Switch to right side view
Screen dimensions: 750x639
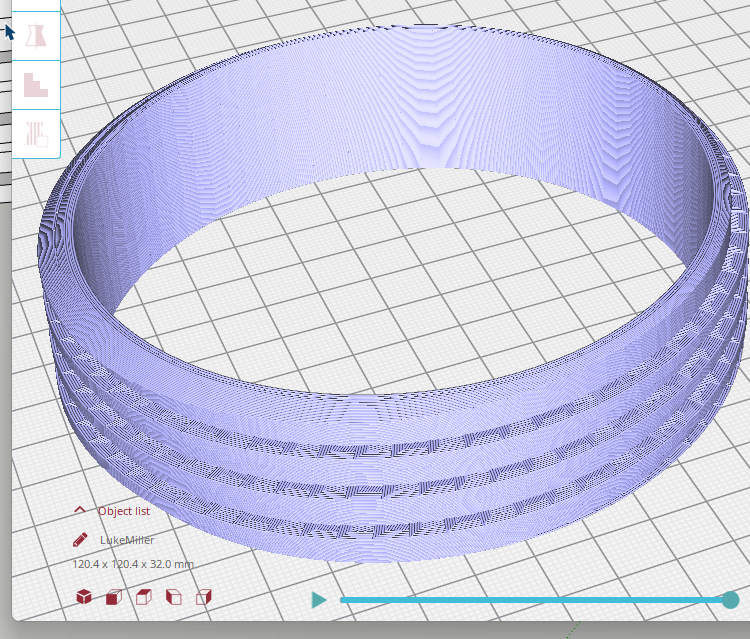[x=204, y=597]
